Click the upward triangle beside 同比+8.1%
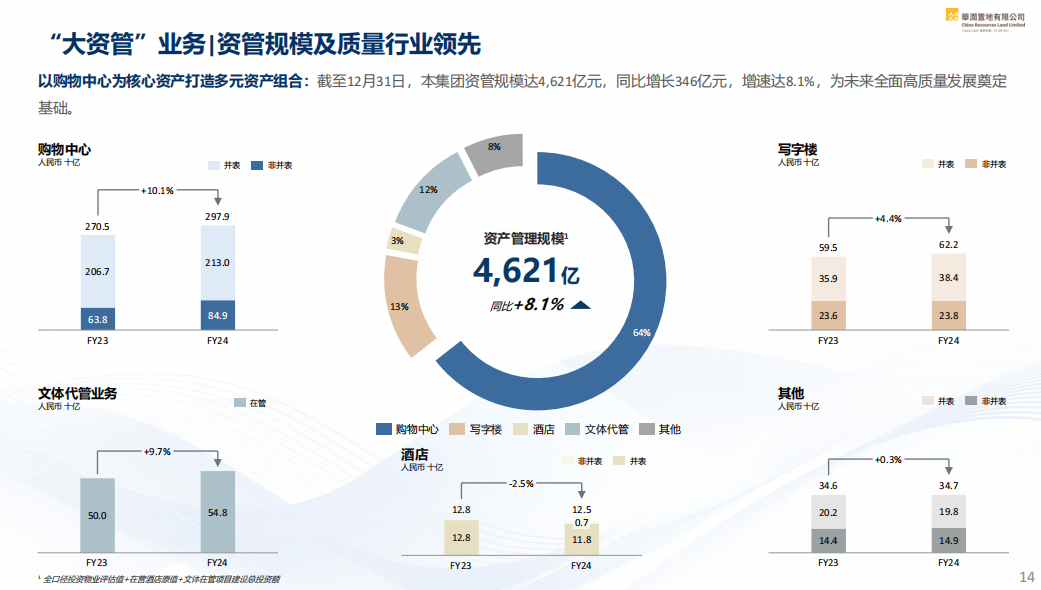Screen dimensions: 1041x590 click(582, 306)
